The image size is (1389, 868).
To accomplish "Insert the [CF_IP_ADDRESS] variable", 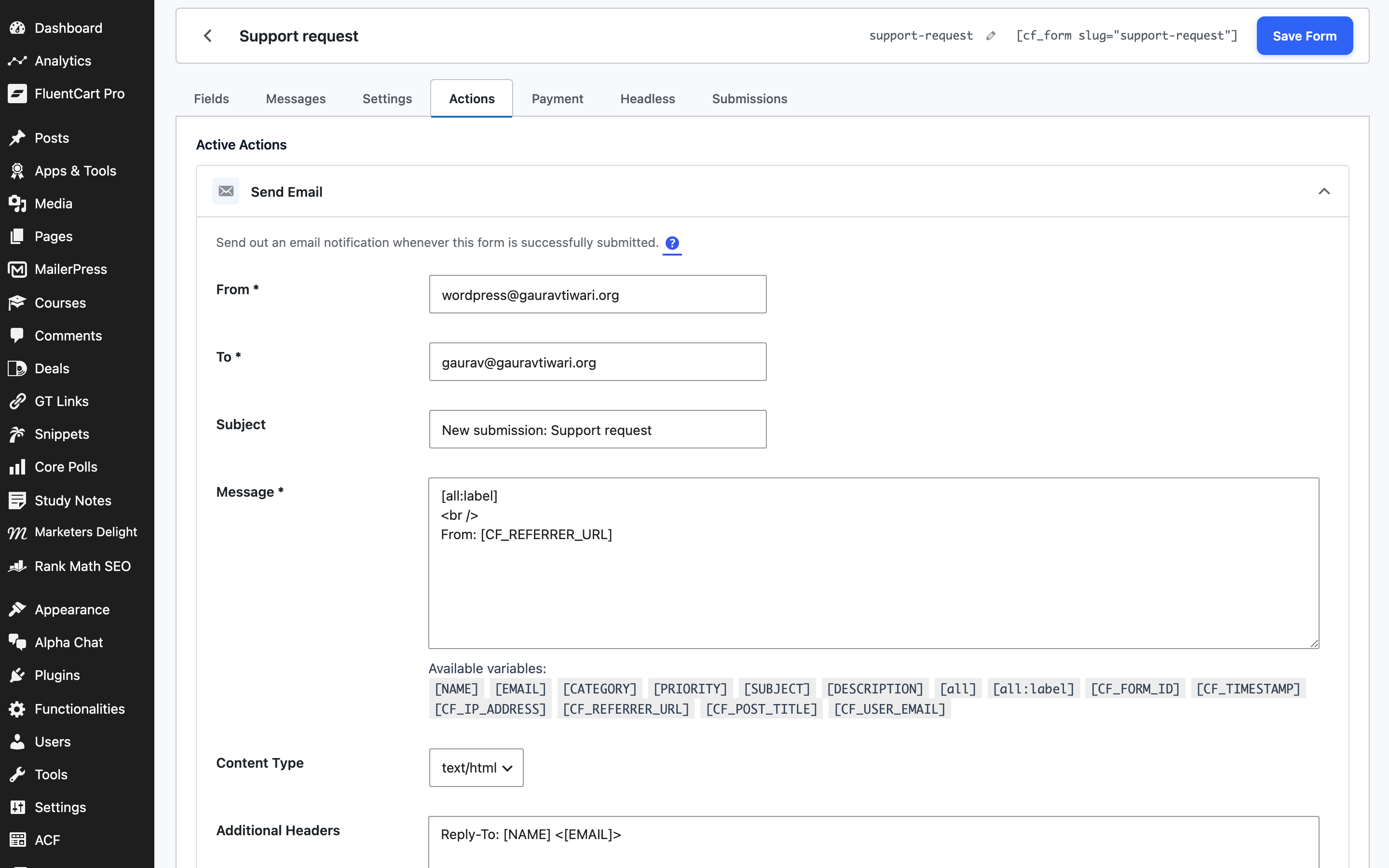I will (x=490, y=709).
